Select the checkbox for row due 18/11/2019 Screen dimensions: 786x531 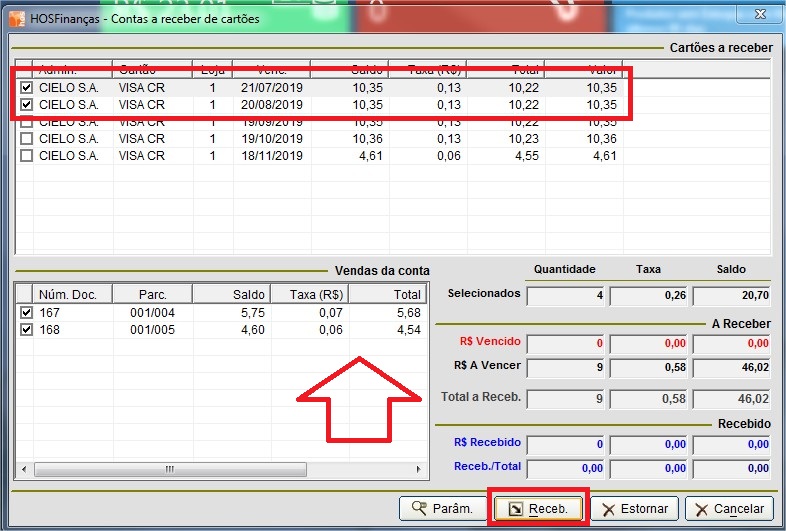tap(26, 156)
